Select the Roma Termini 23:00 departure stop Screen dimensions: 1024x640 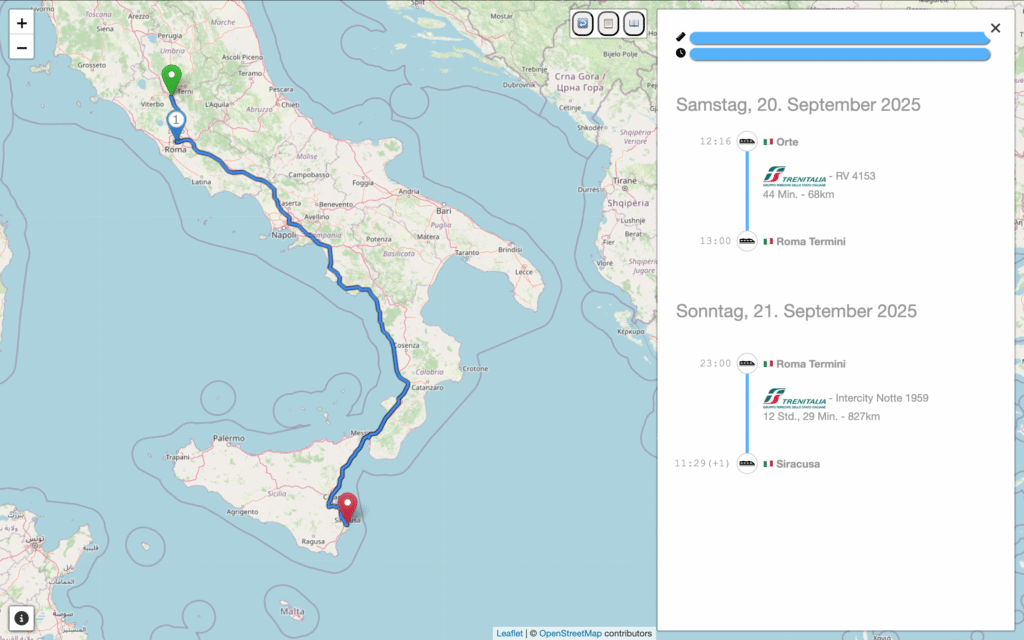tap(810, 364)
